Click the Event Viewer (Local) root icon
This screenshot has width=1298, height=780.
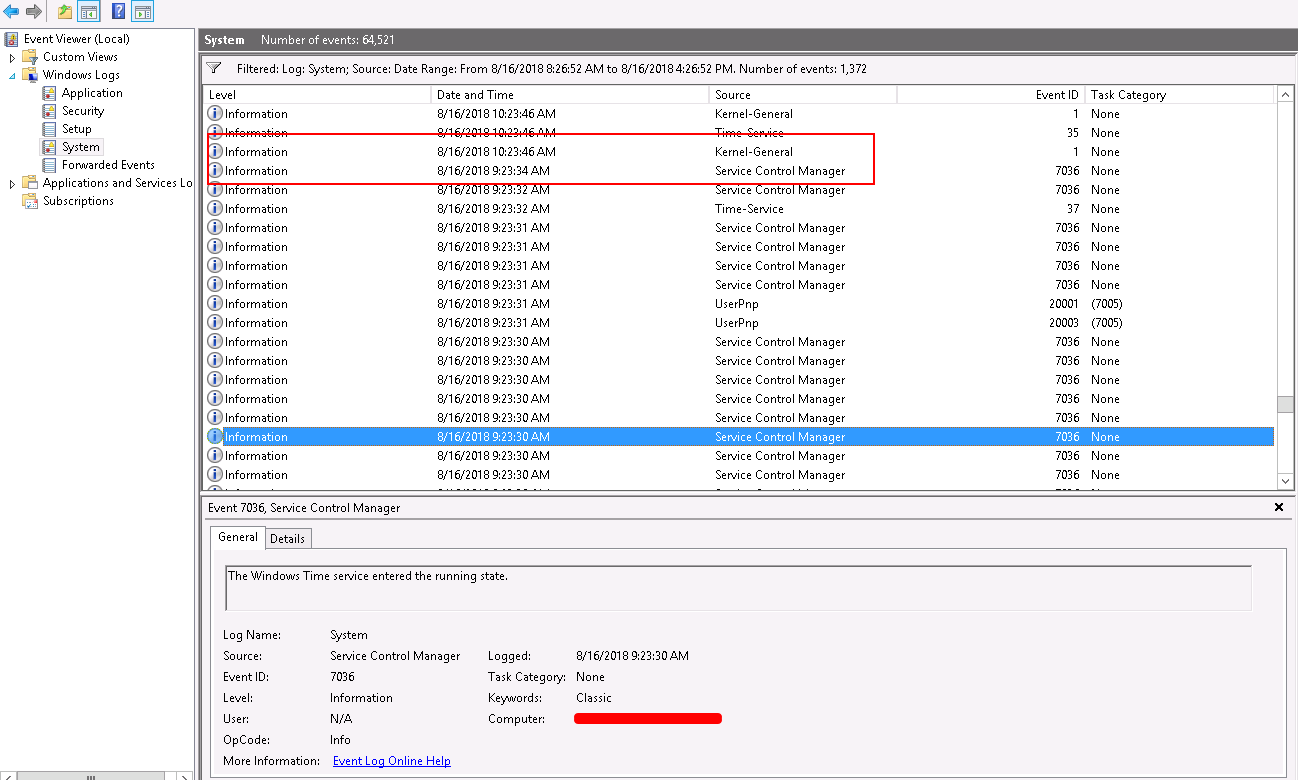coord(12,38)
